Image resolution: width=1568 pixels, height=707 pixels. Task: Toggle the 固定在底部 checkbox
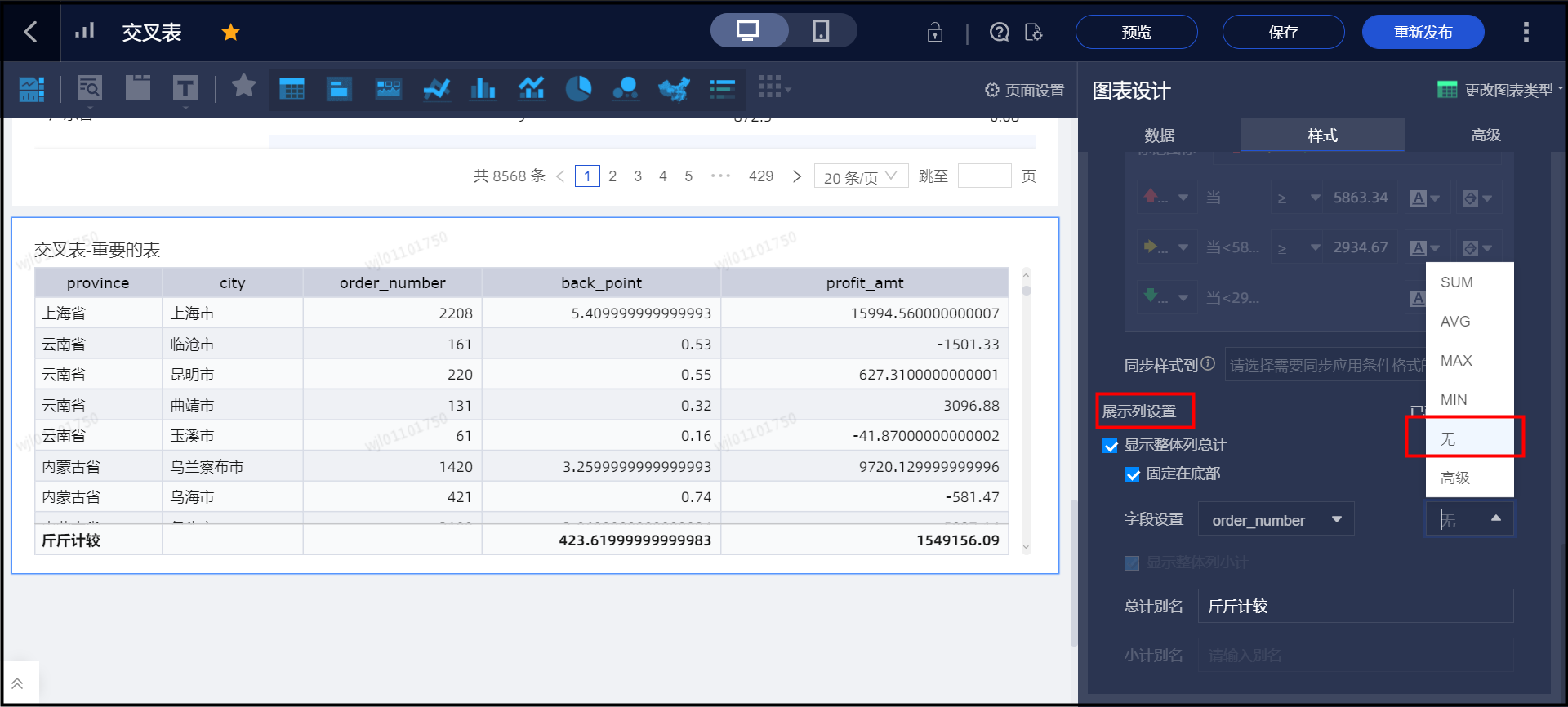point(1132,474)
